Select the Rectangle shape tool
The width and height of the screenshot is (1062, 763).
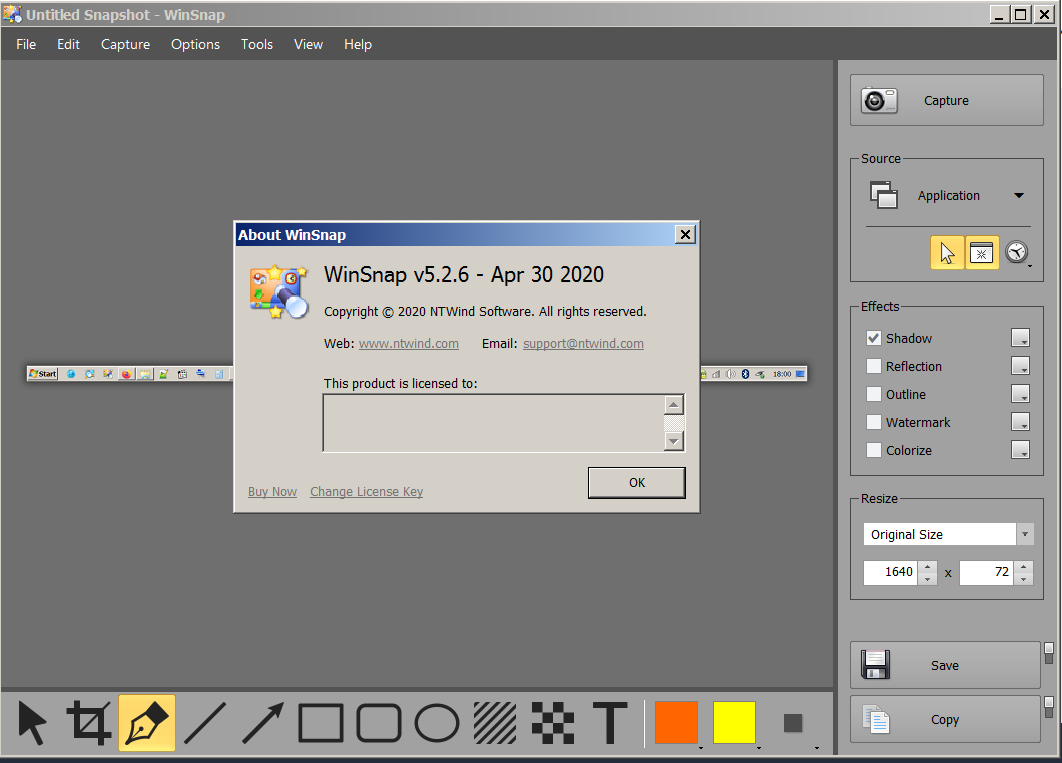click(x=321, y=723)
